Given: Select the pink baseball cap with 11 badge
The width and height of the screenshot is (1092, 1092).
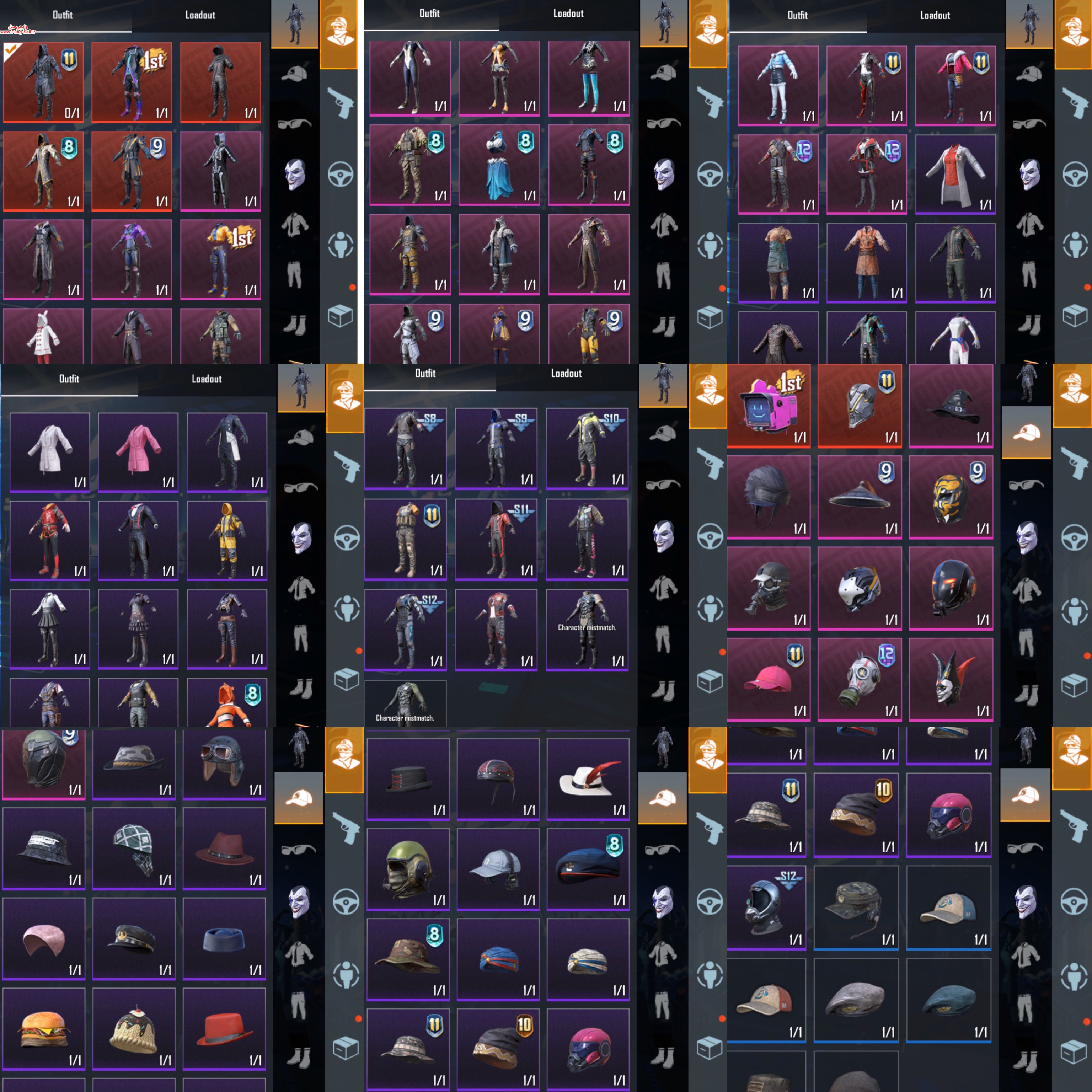Looking at the screenshot, I should pos(768,679).
